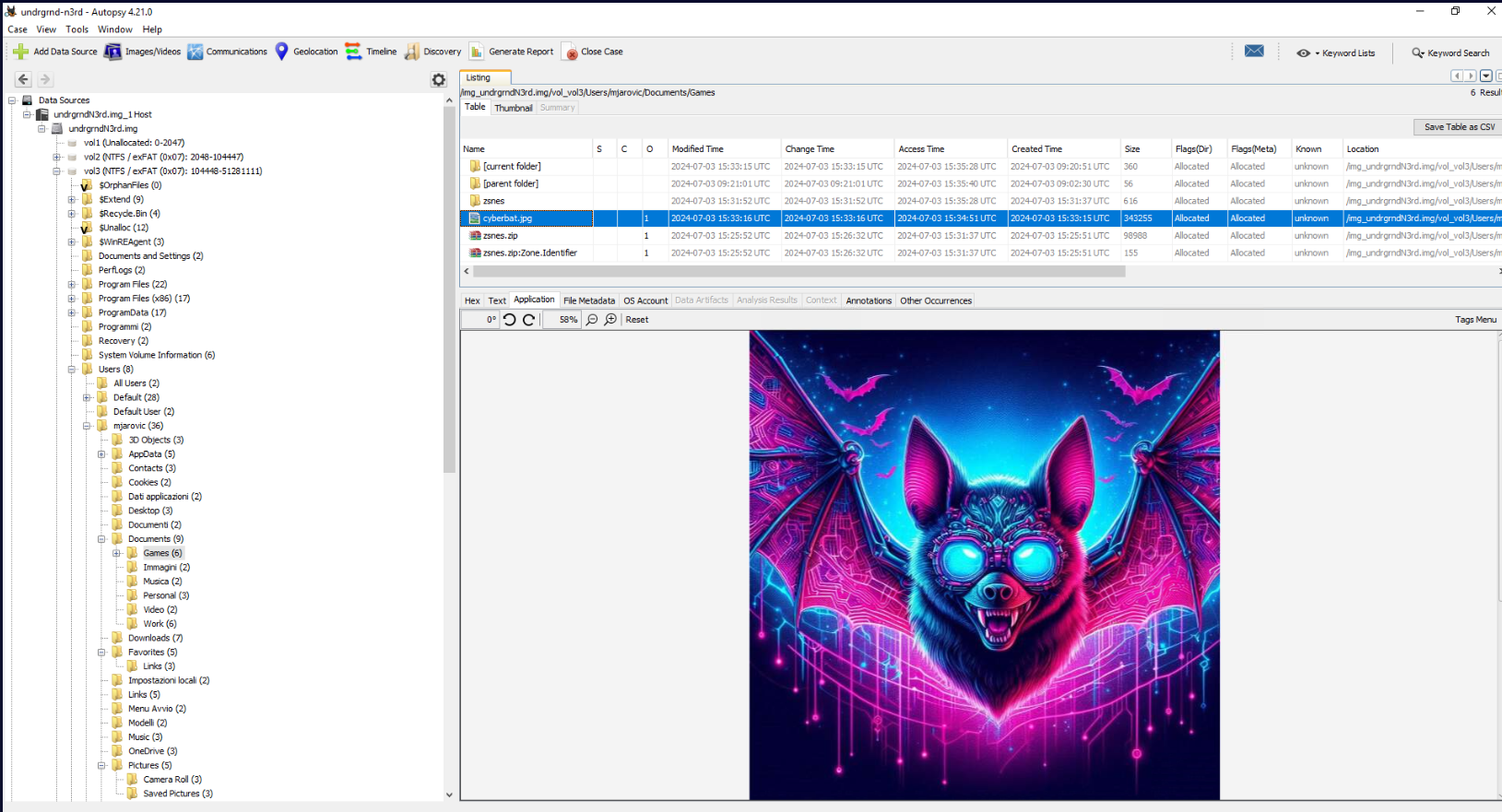Select the Desktop (3) tree folder

tap(150, 511)
